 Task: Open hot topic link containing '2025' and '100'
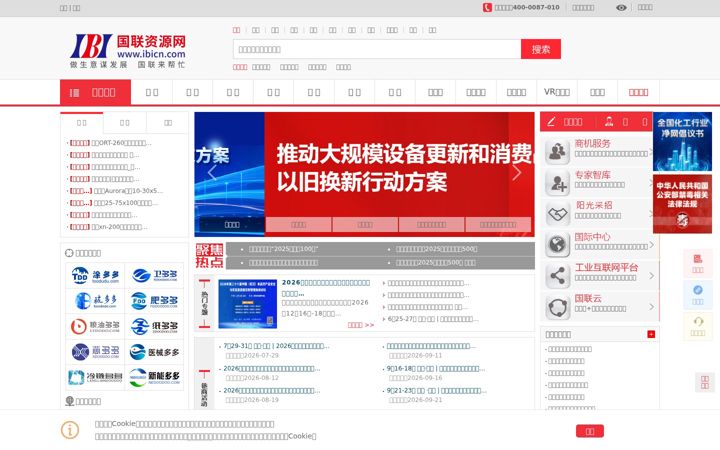(283, 249)
